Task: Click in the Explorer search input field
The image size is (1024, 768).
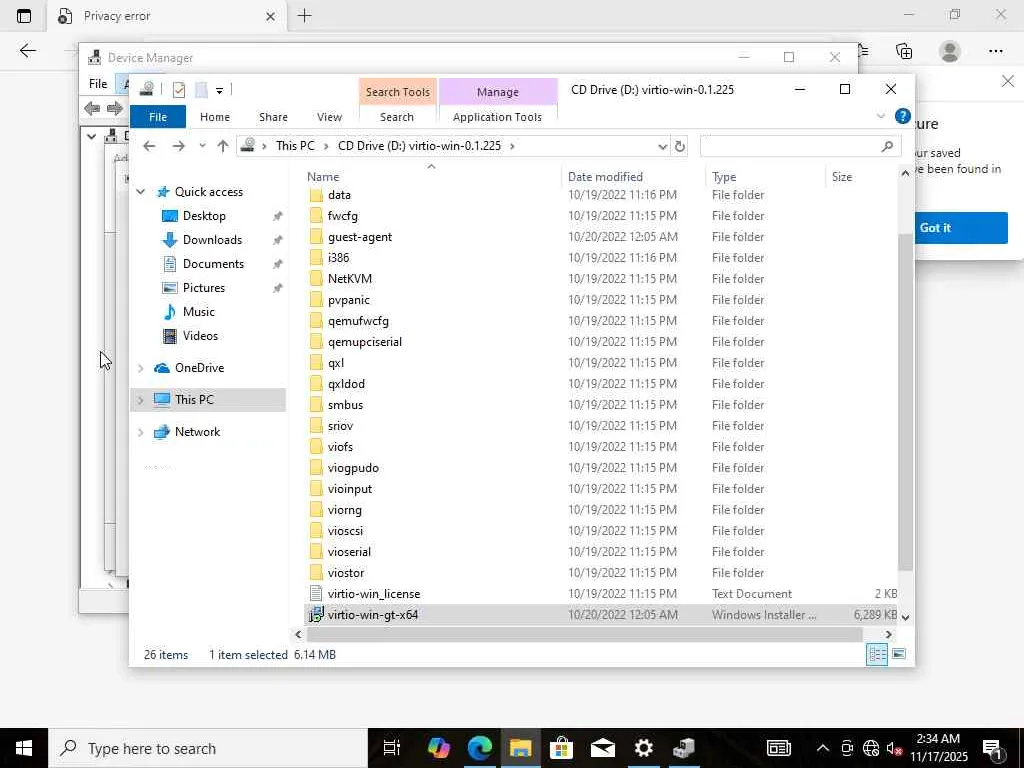Action: click(790, 146)
